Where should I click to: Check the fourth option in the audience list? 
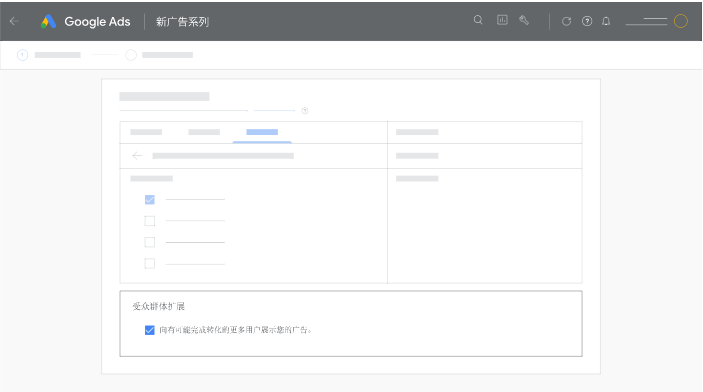tap(150, 263)
